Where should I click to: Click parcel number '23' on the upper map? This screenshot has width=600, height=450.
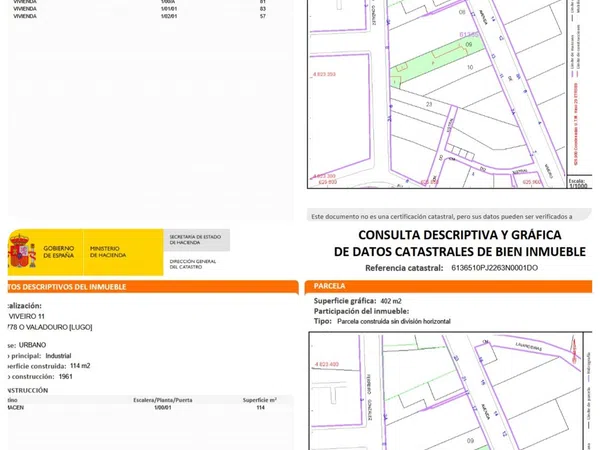(x=429, y=104)
